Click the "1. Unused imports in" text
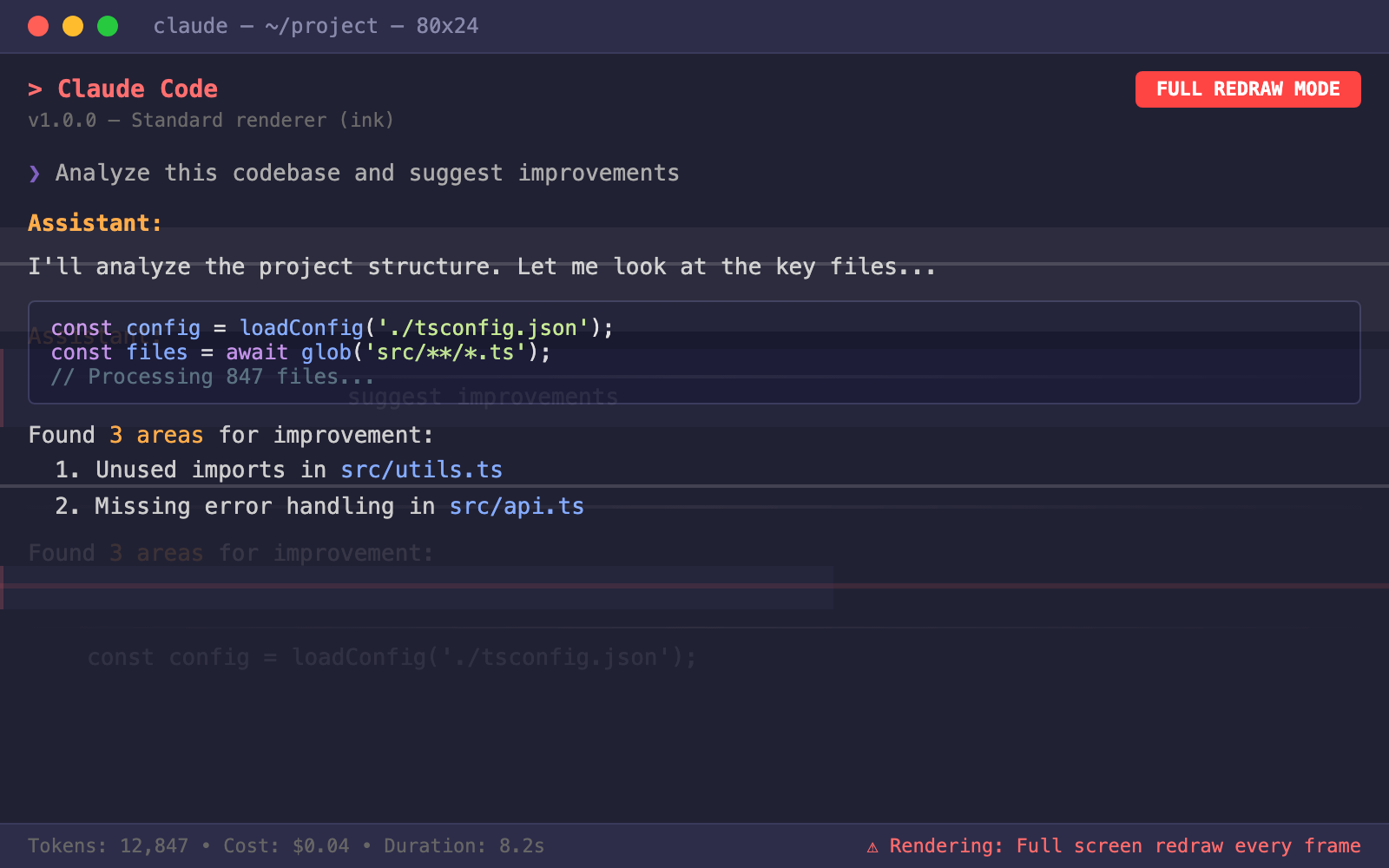The height and width of the screenshot is (868, 1389). tap(190, 470)
